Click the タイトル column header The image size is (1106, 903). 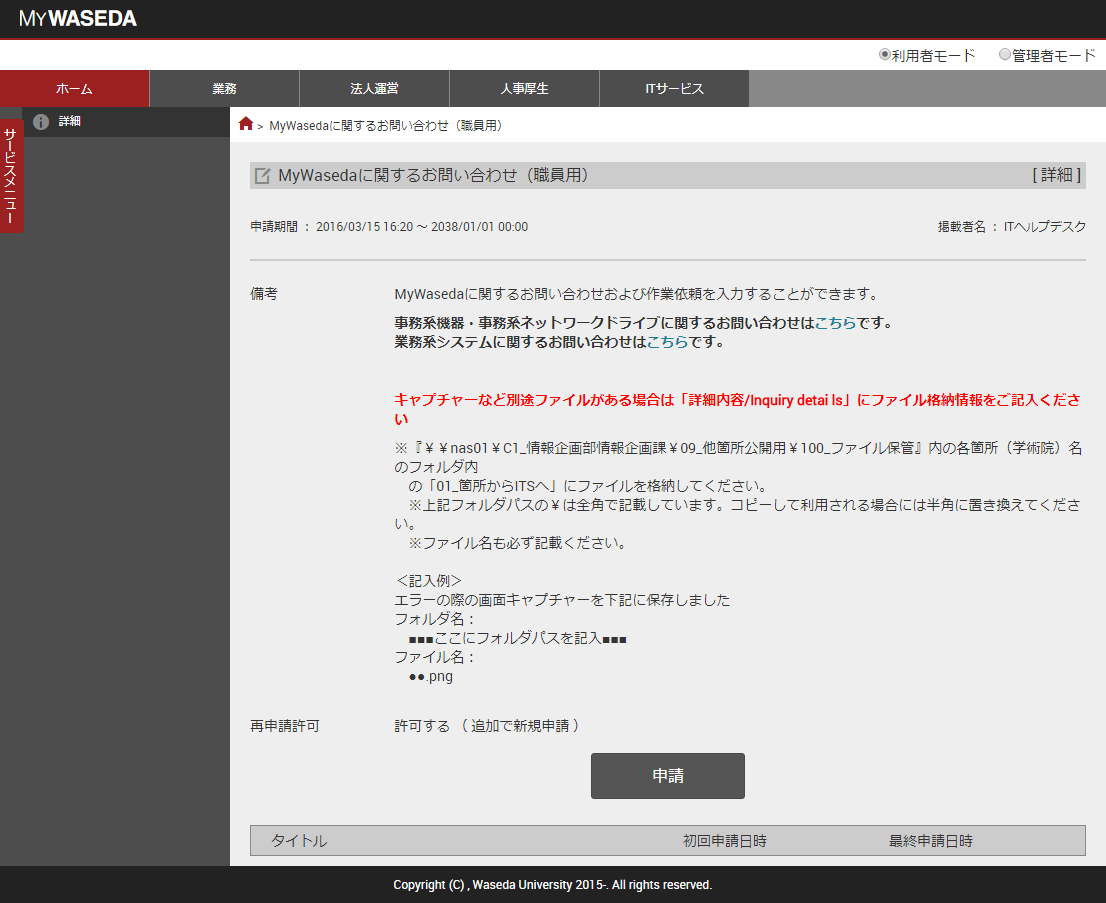coord(299,841)
